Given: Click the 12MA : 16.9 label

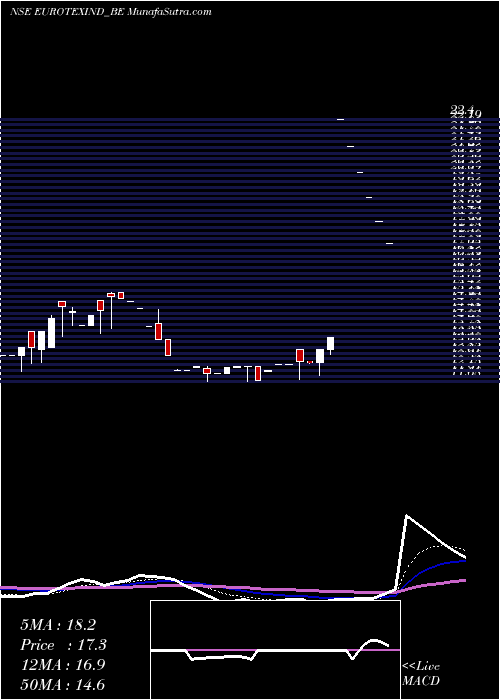Looking at the screenshot, I should click(x=62, y=665).
